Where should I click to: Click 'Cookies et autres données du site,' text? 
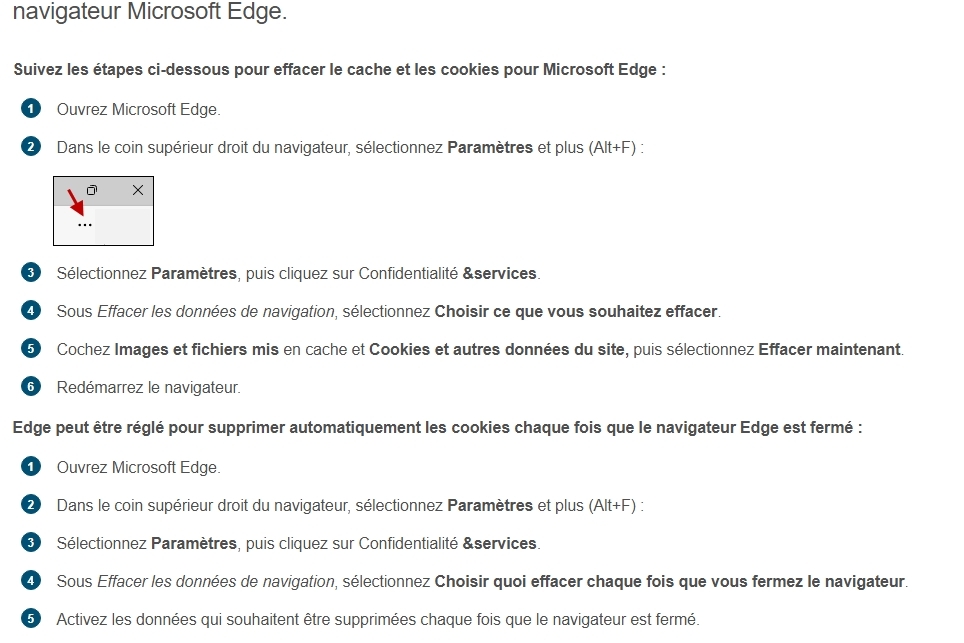click(x=499, y=350)
